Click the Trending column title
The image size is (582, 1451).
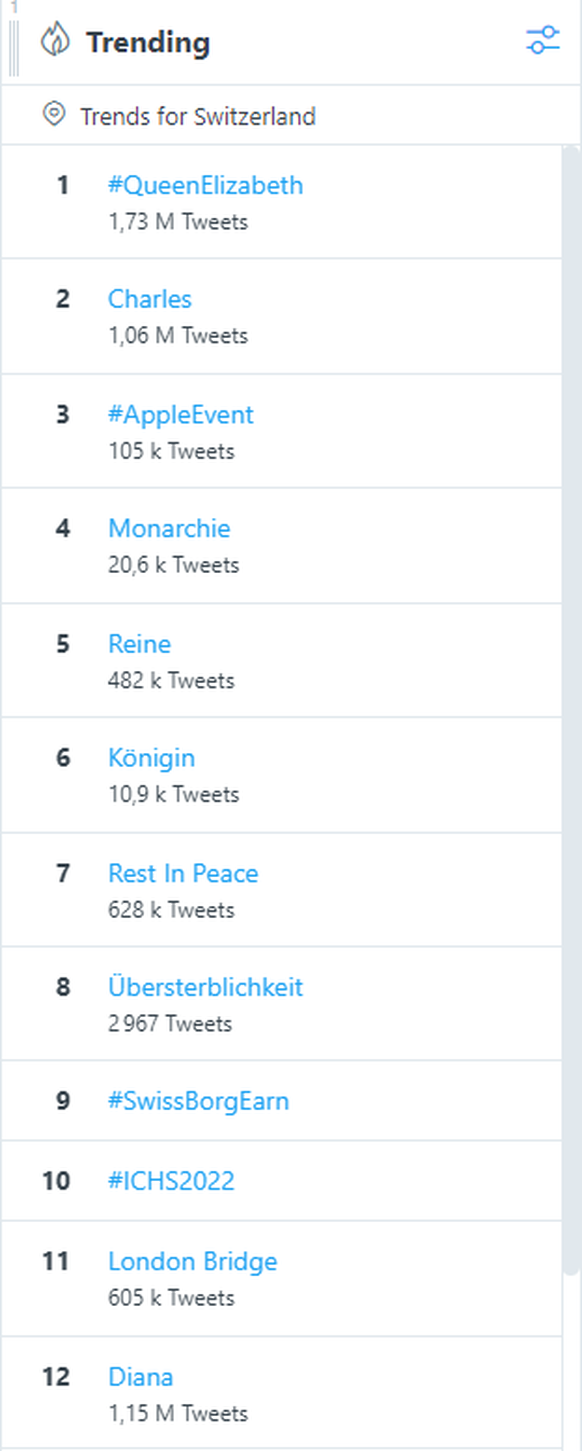click(148, 43)
